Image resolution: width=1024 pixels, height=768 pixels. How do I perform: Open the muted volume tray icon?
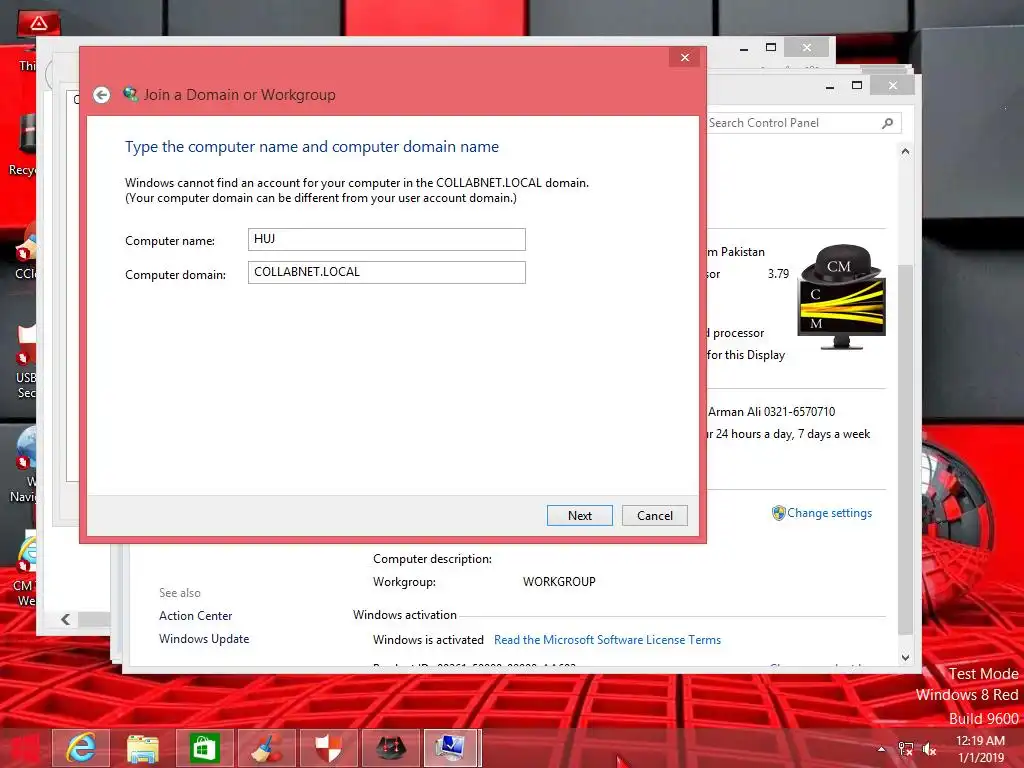click(929, 749)
